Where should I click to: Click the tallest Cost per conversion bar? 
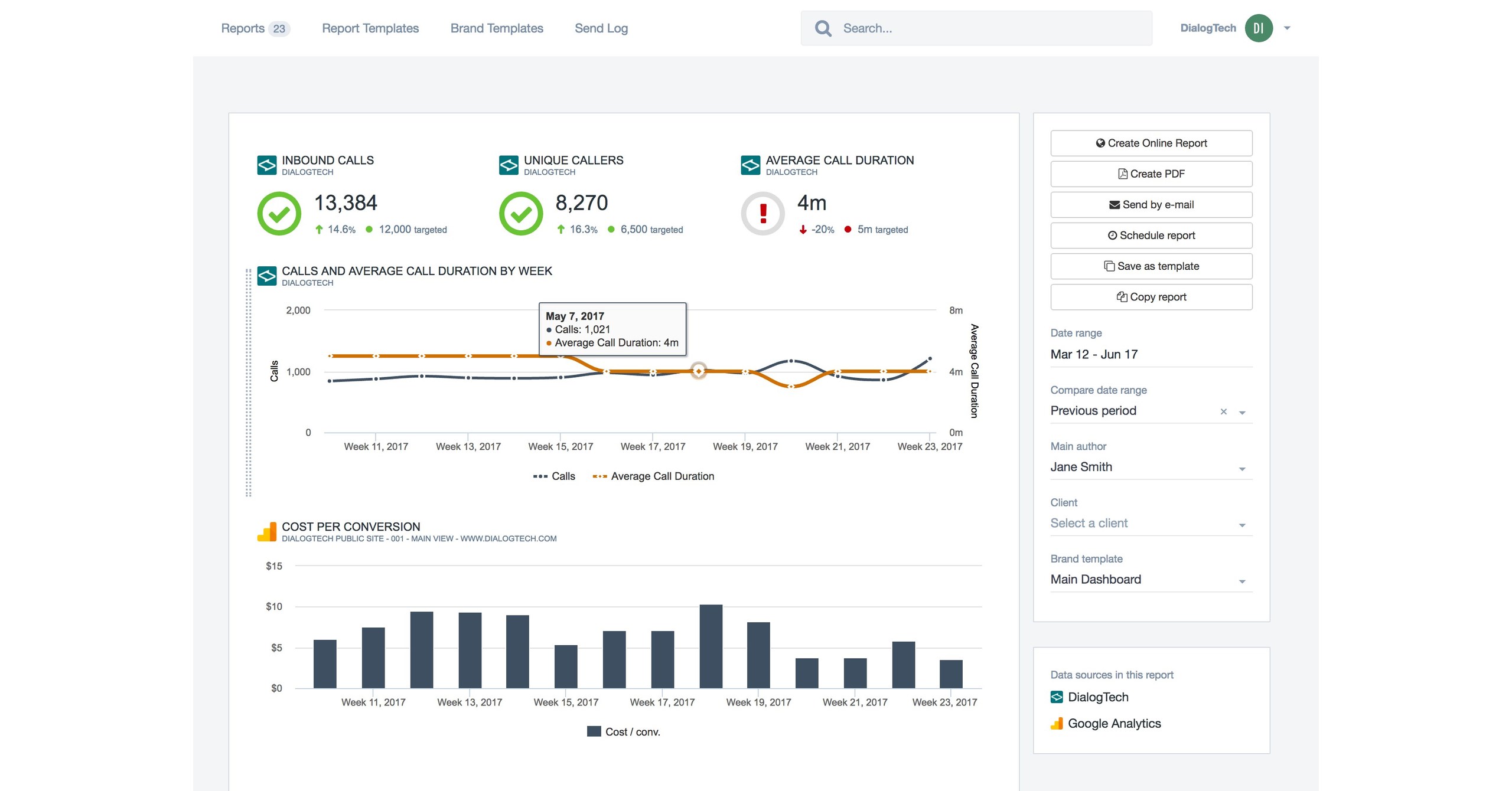pyautogui.click(x=711, y=646)
